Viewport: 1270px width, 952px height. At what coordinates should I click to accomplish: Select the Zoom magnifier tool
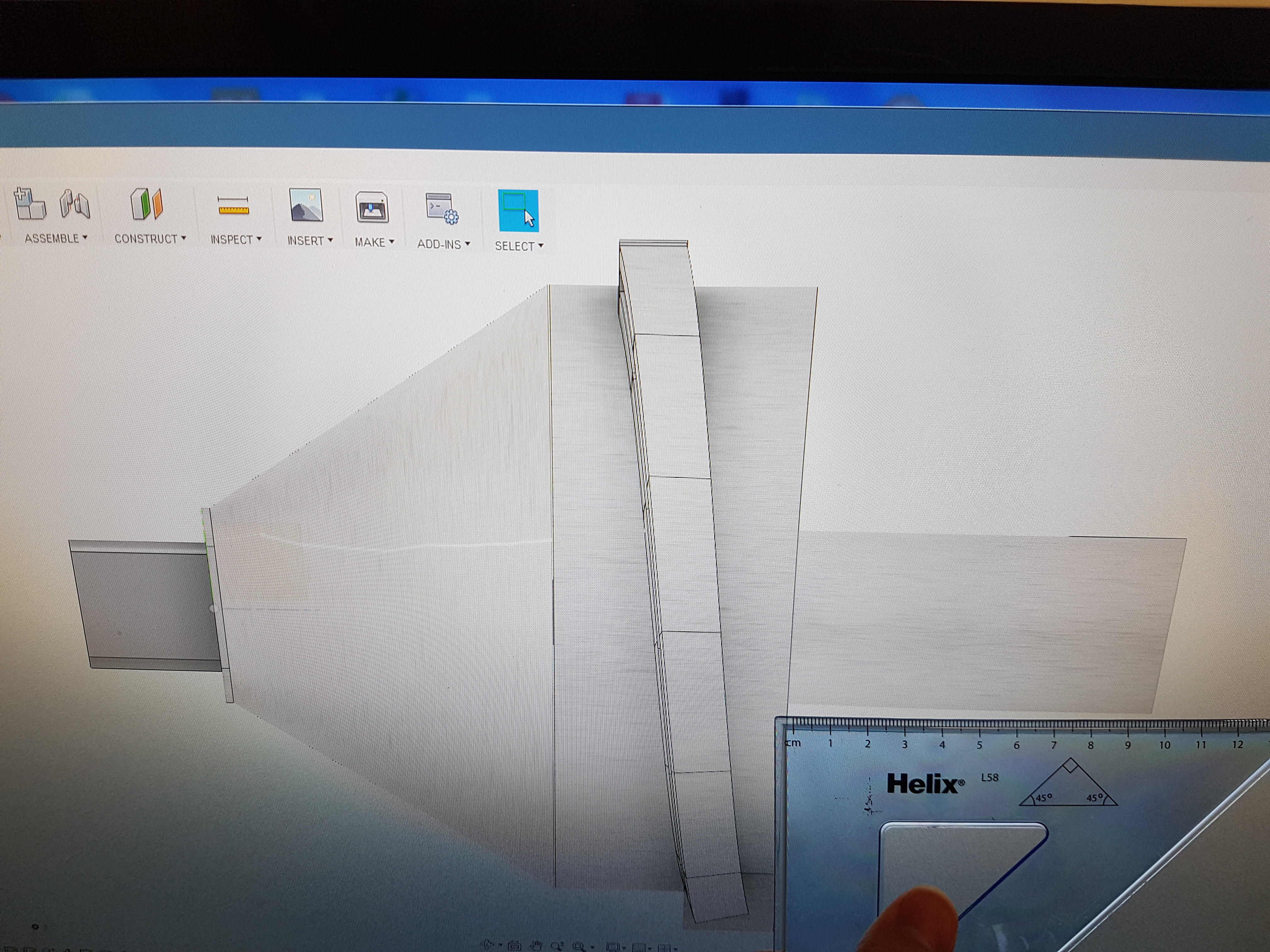pyautogui.click(x=558, y=946)
